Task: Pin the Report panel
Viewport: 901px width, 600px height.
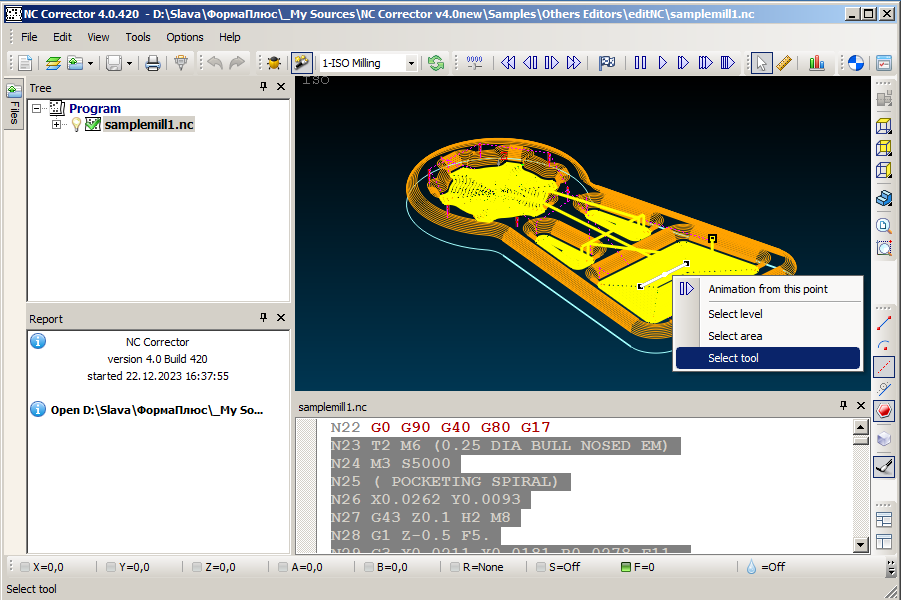Action: click(263, 317)
